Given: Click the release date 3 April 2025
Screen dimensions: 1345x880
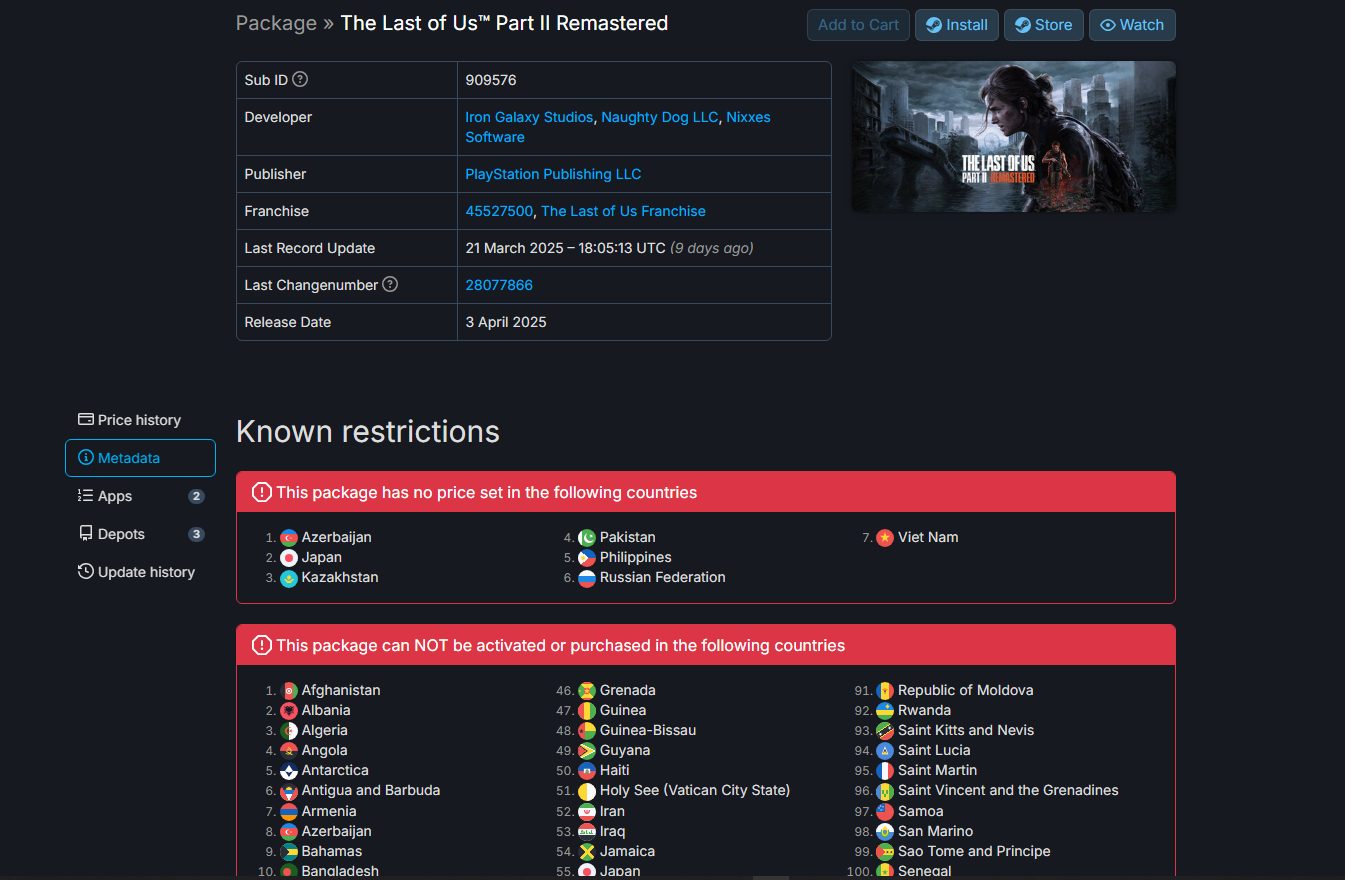Looking at the screenshot, I should pyautogui.click(x=506, y=322).
